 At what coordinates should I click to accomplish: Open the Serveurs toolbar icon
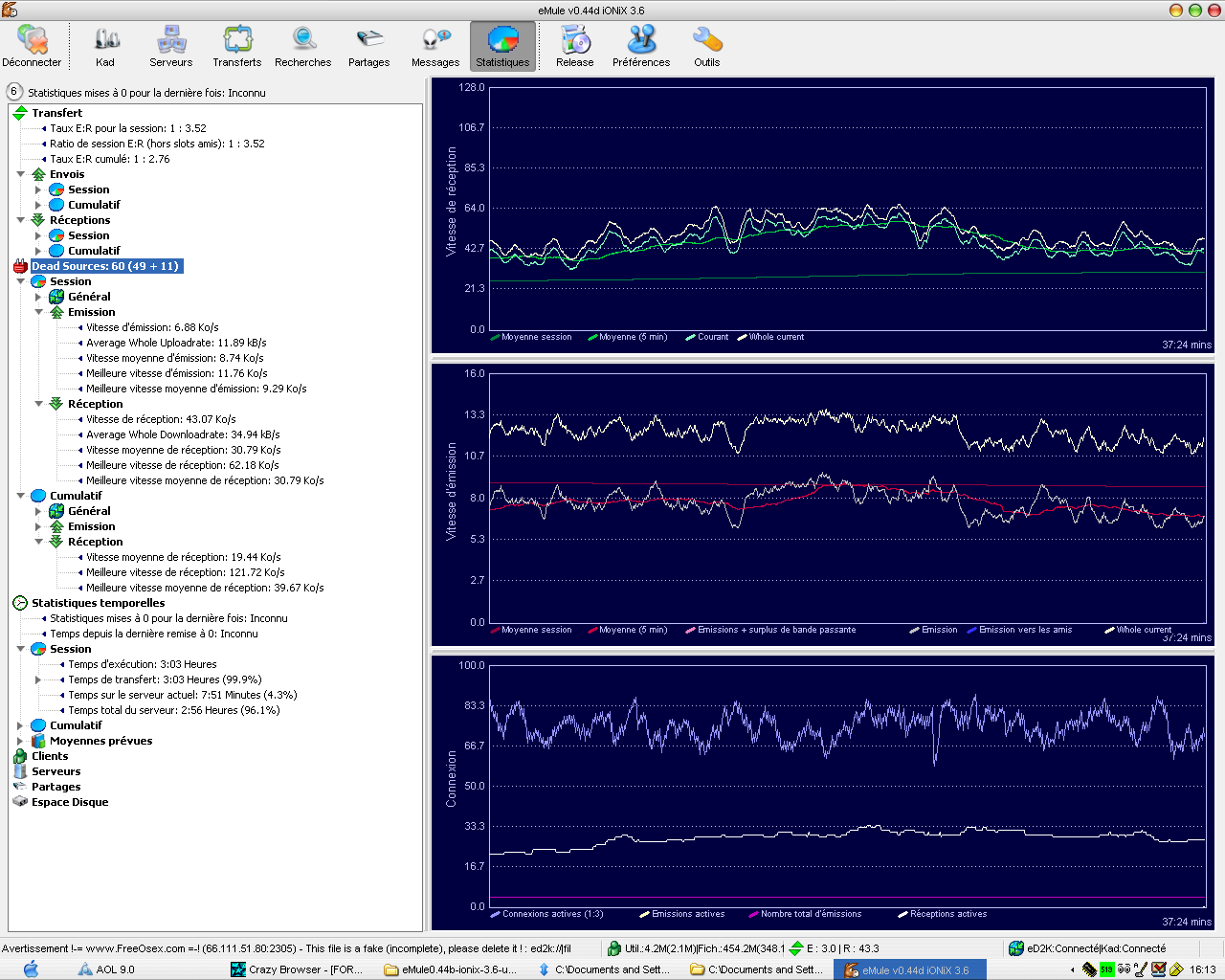[x=171, y=47]
